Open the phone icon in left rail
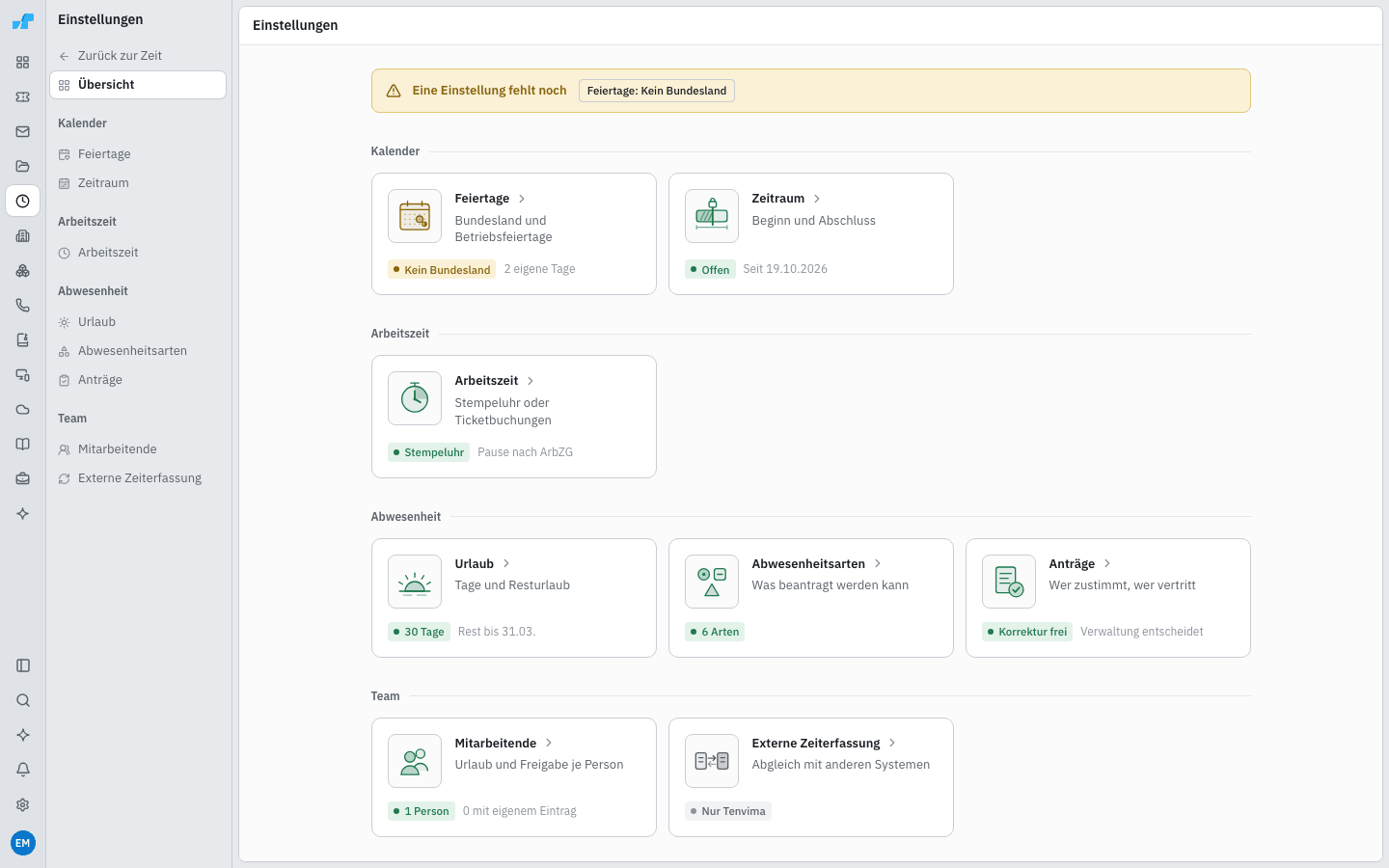 tap(23, 306)
